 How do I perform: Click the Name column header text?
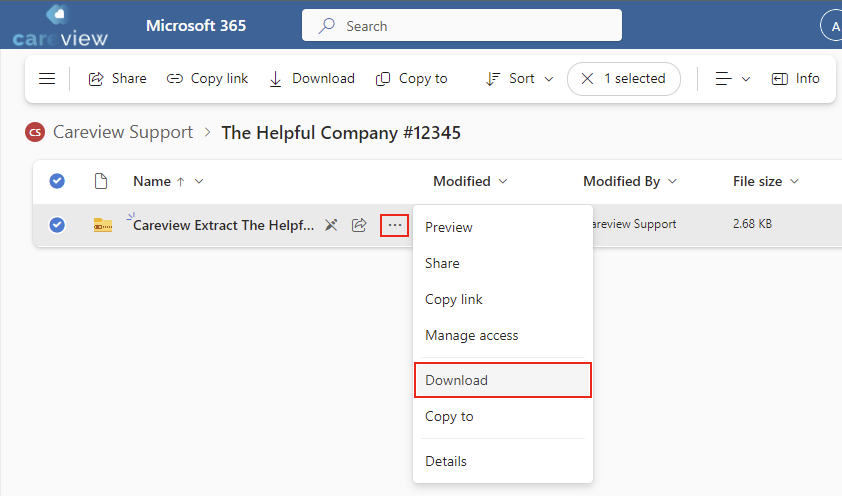click(x=152, y=181)
